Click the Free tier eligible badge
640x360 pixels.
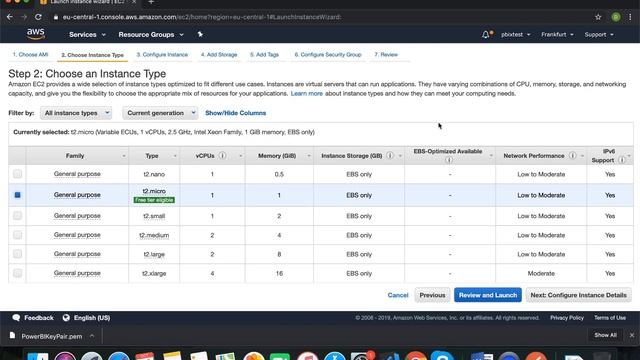click(x=154, y=200)
